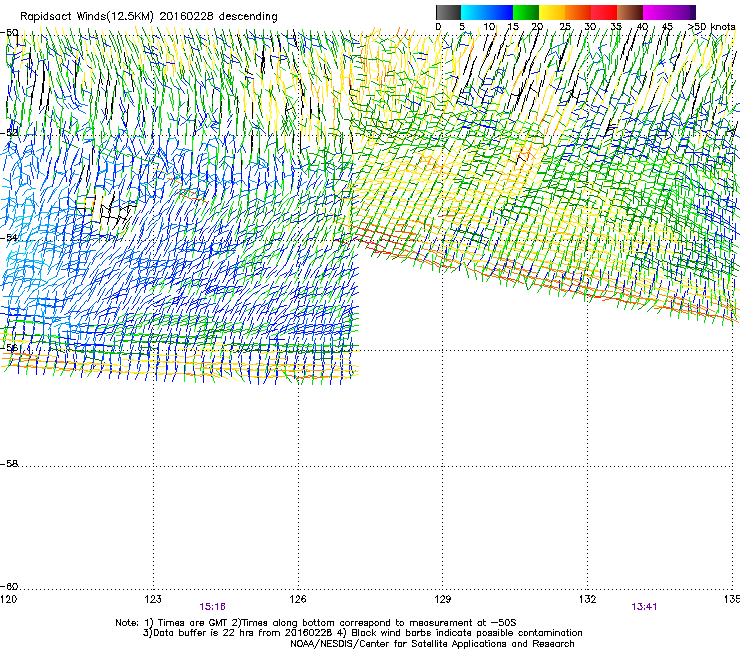The height and width of the screenshot is (650, 740).
Task: Click the 13:41 swath time label
Action: [644, 607]
